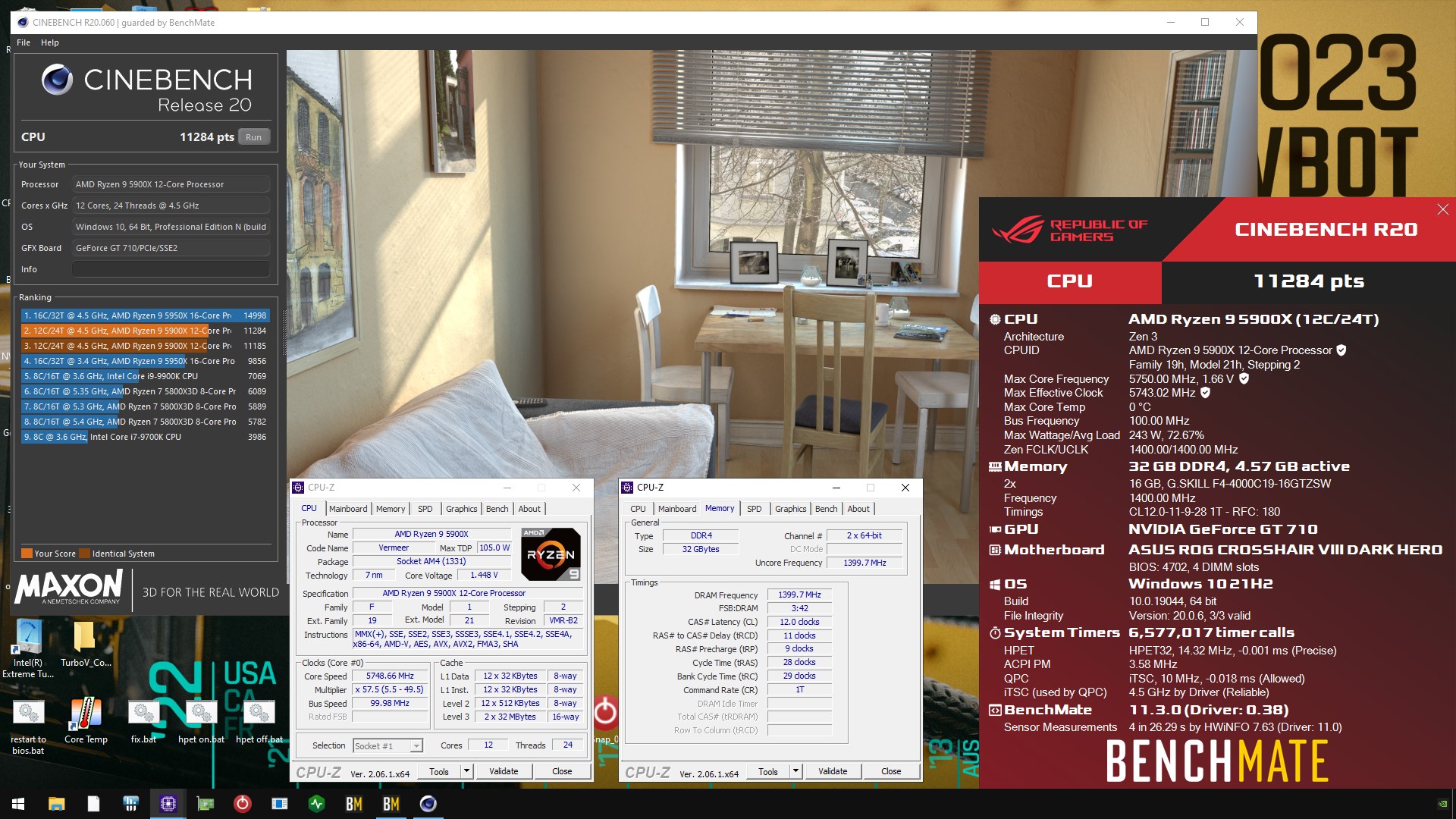Expand Tools dropdown arrow in left CPU-Z
This screenshot has height=819, width=1456.
coord(467,771)
